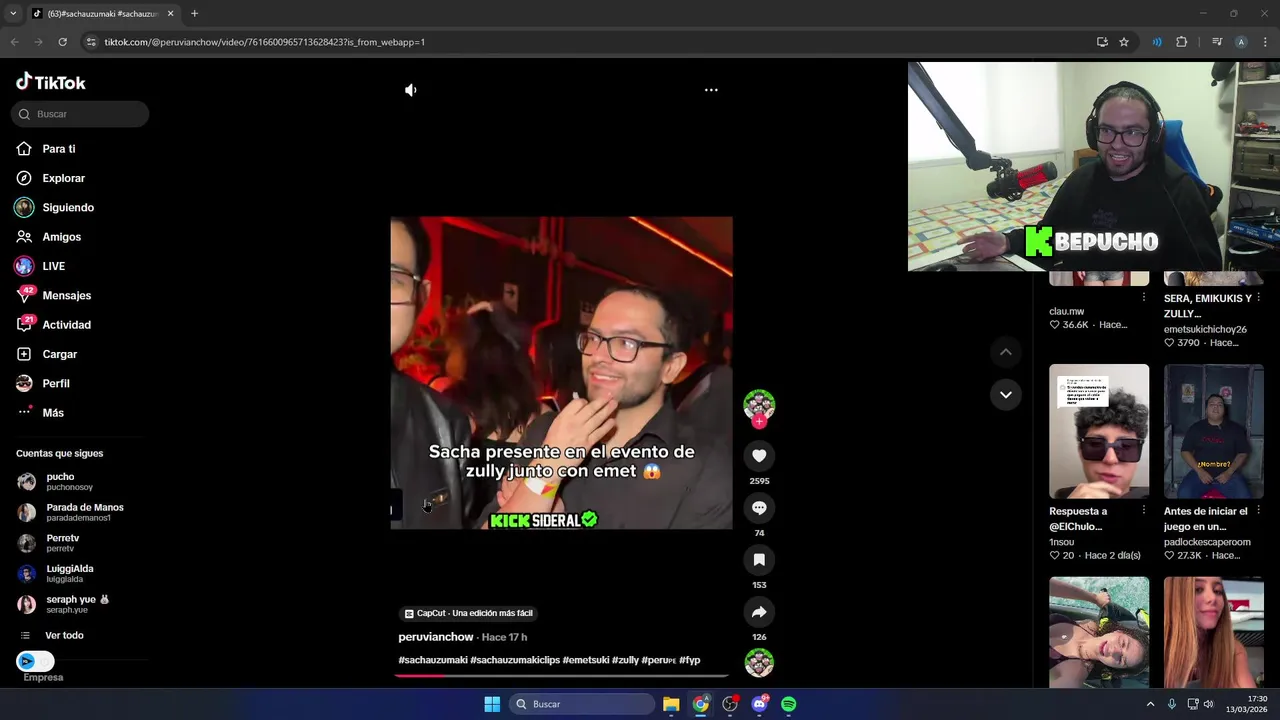Open Discord from the taskbar
The height and width of the screenshot is (720, 1280).
tap(759, 704)
